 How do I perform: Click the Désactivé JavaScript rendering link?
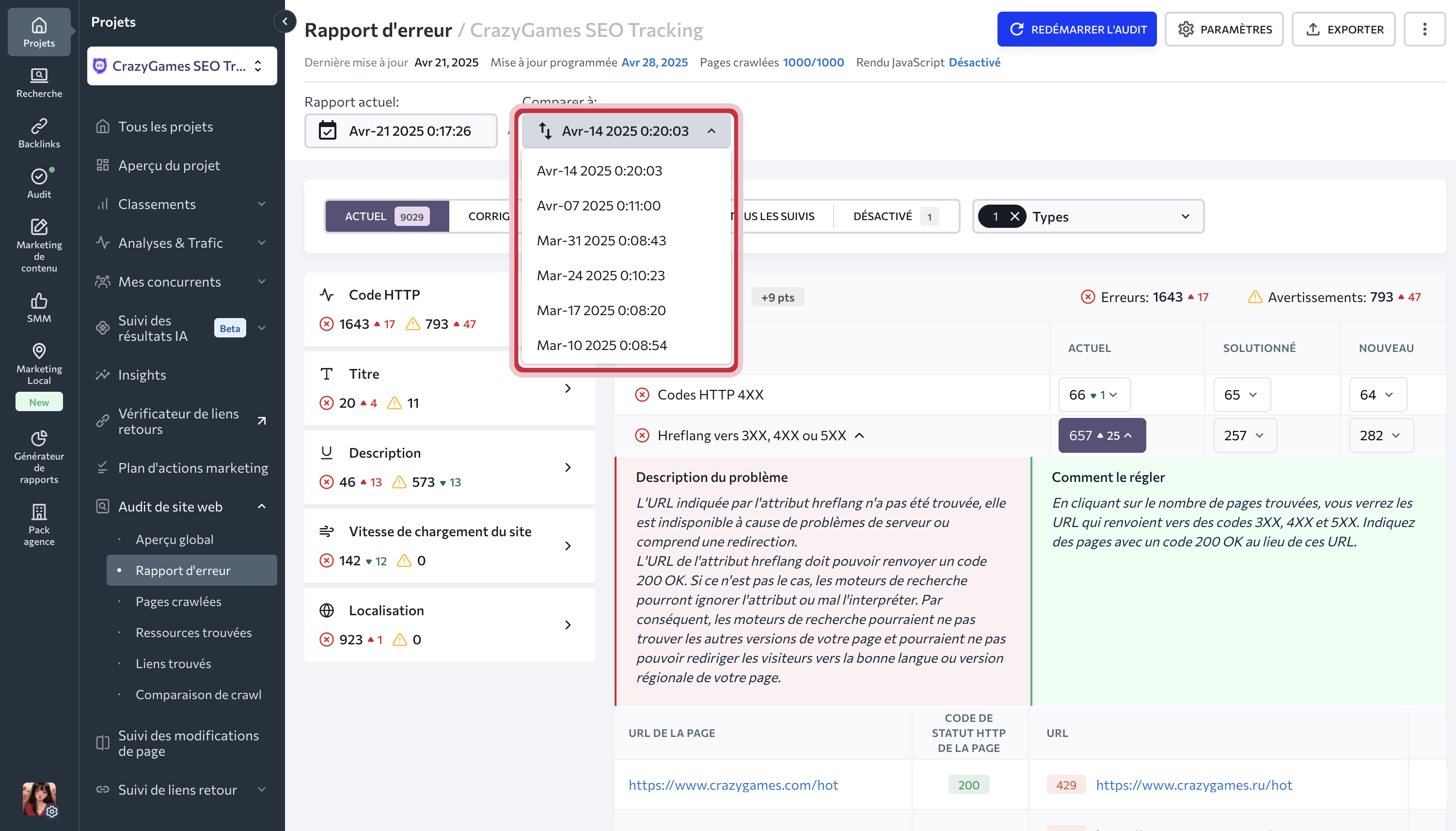click(975, 62)
